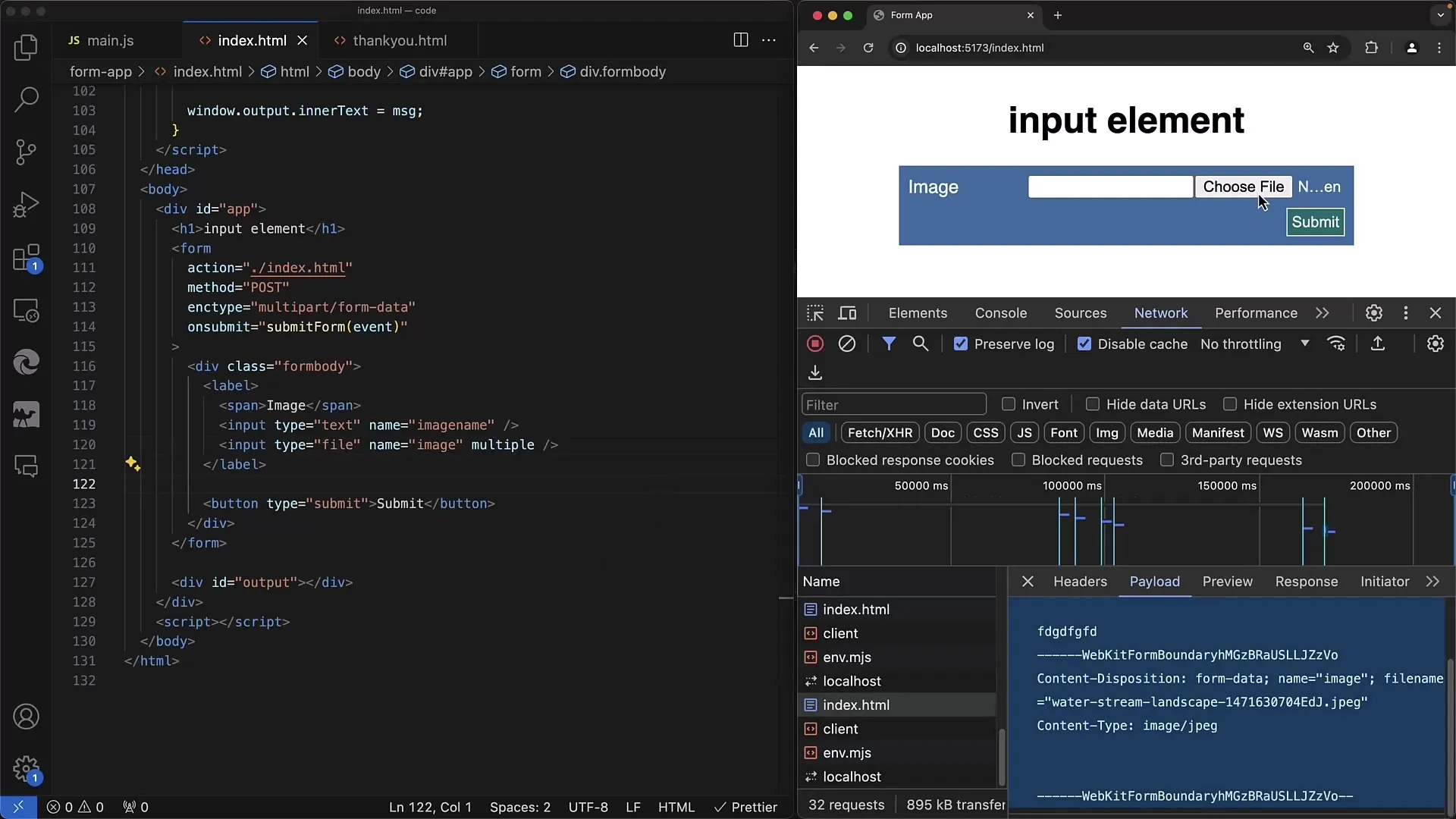The height and width of the screenshot is (819, 1456).
Task: Click the Submit button on the form
Action: pyautogui.click(x=1315, y=221)
